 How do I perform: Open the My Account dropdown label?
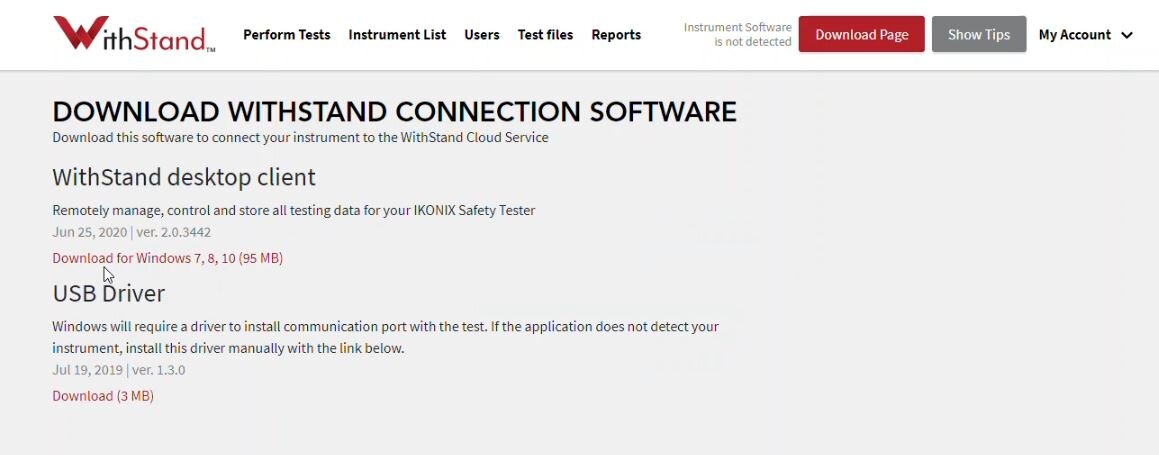pyautogui.click(x=1075, y=35)
